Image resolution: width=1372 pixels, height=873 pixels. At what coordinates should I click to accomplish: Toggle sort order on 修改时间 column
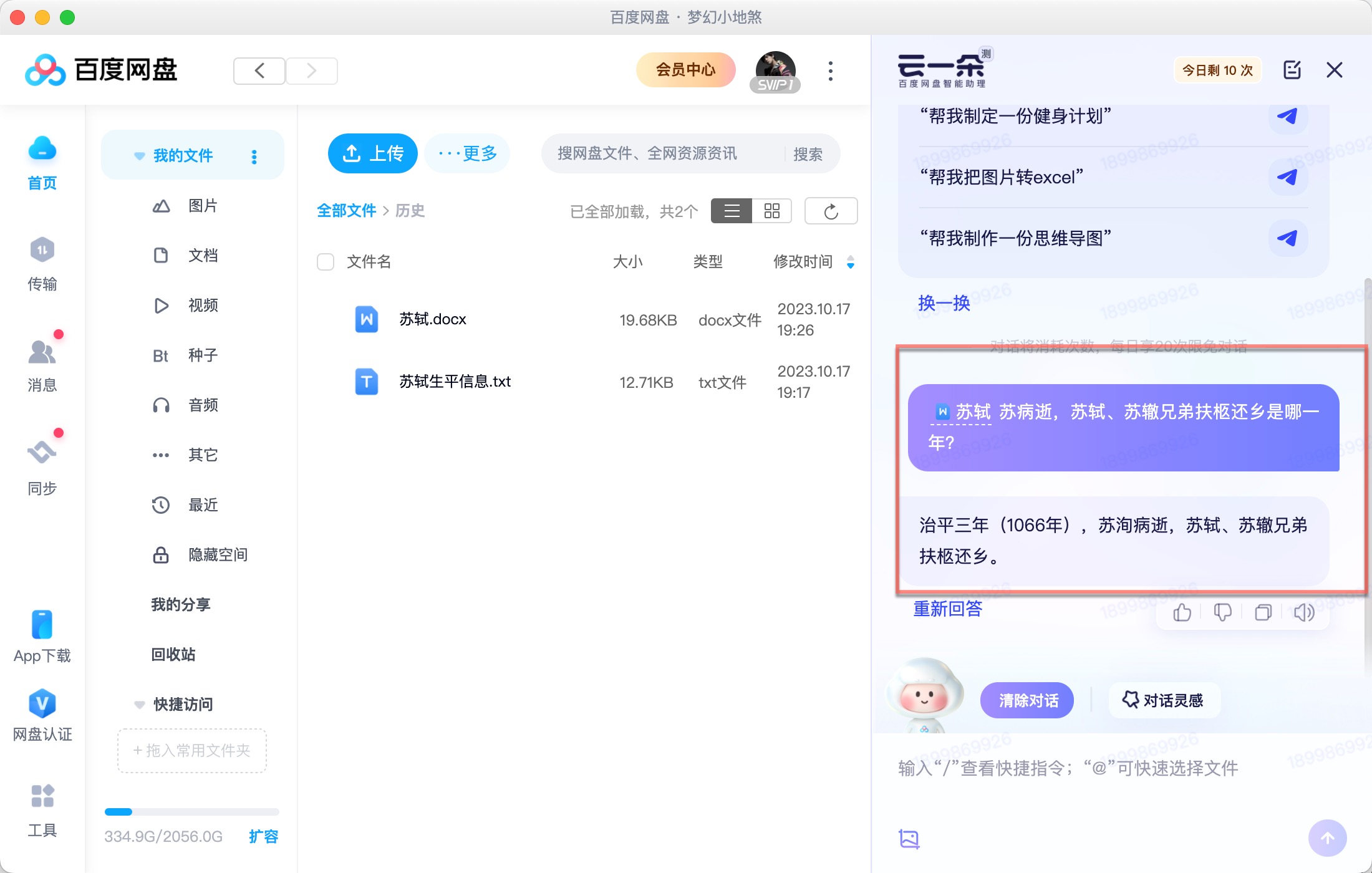pyautogui.click(x=851, y=262)
